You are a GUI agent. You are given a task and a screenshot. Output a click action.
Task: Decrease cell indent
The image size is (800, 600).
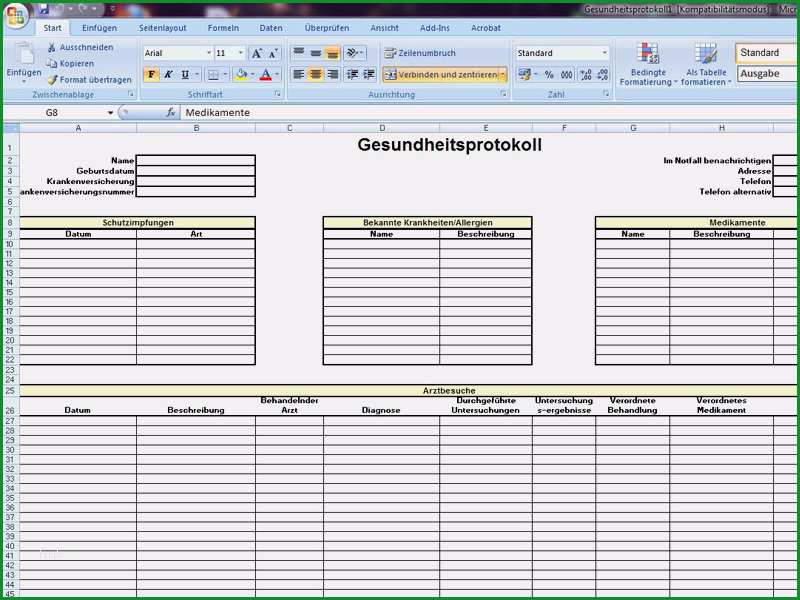click(352, 74)
